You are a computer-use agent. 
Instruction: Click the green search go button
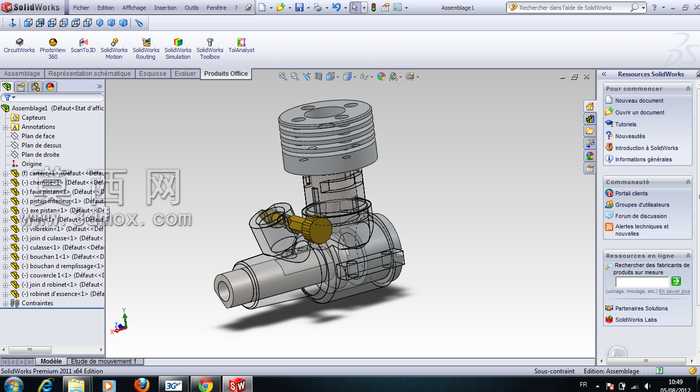click(x=676, y=281)
